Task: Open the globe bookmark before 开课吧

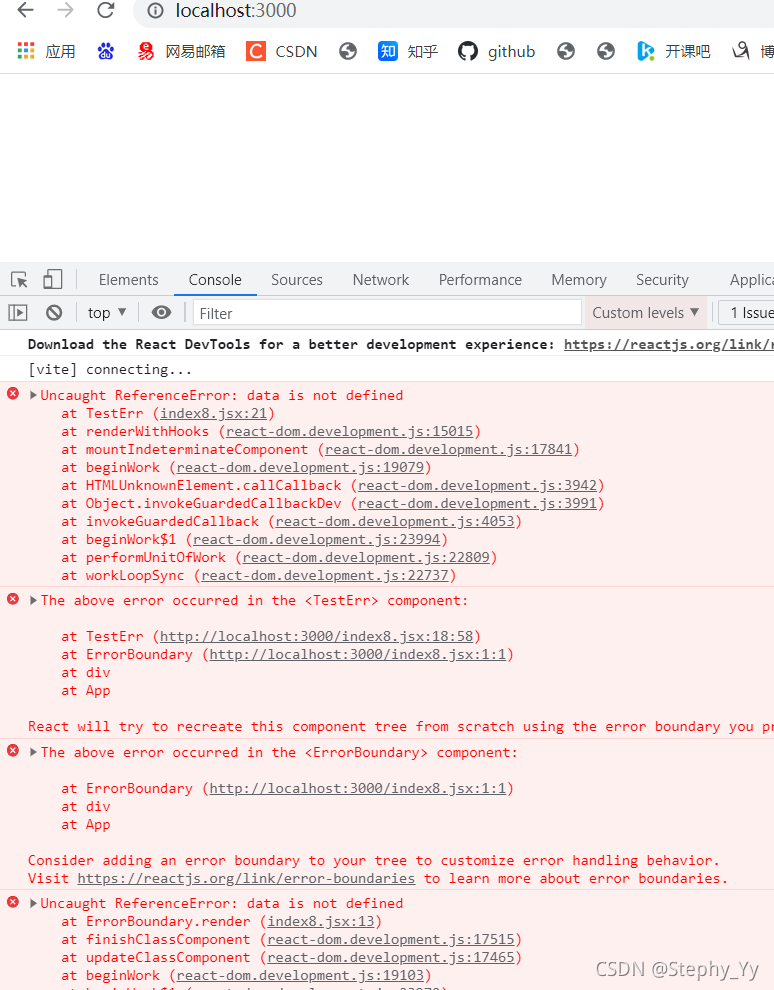Action: [606, 51]
